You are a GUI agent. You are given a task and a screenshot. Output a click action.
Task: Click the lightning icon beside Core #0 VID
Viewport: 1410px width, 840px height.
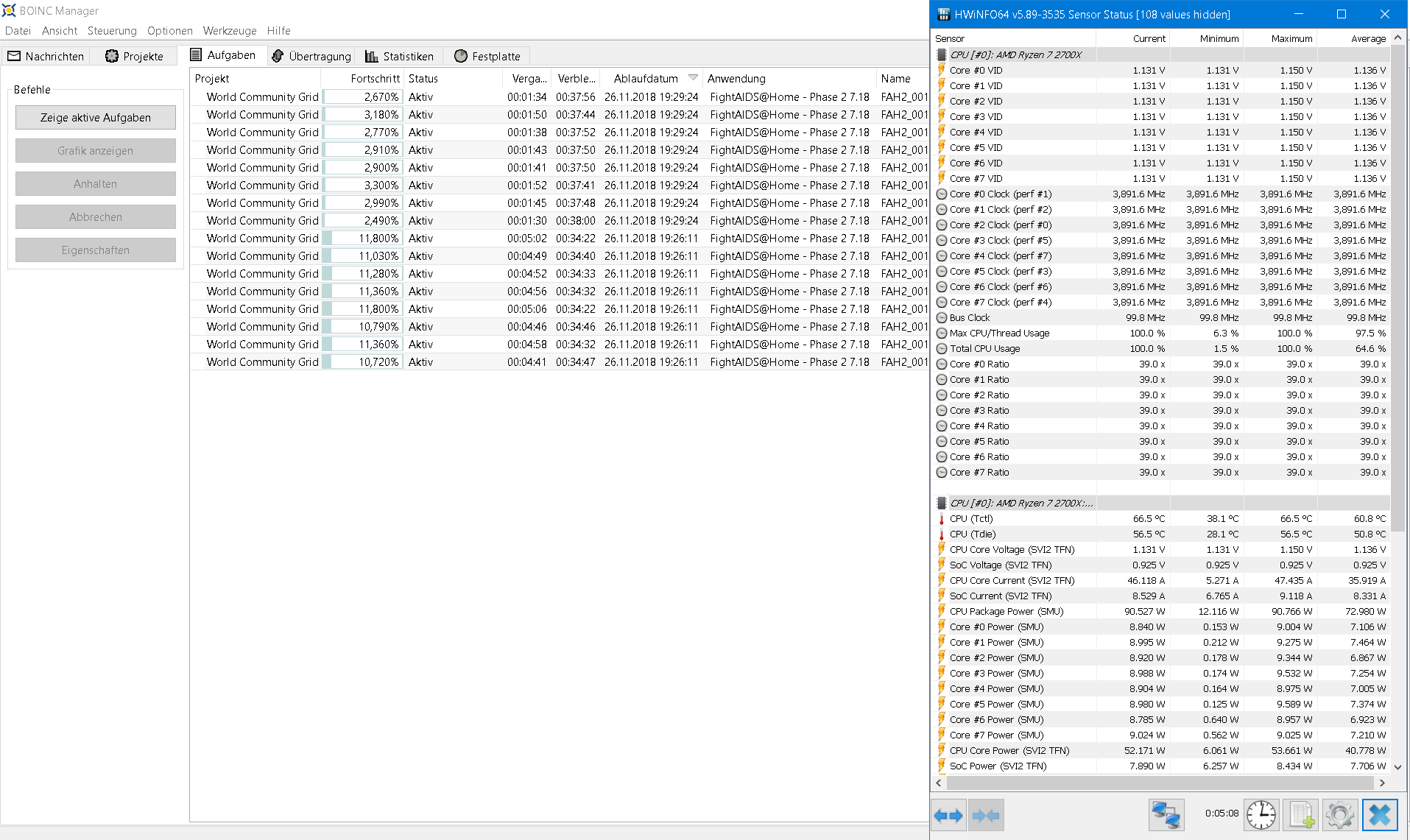pyautogui.click(x=941, y=70)
